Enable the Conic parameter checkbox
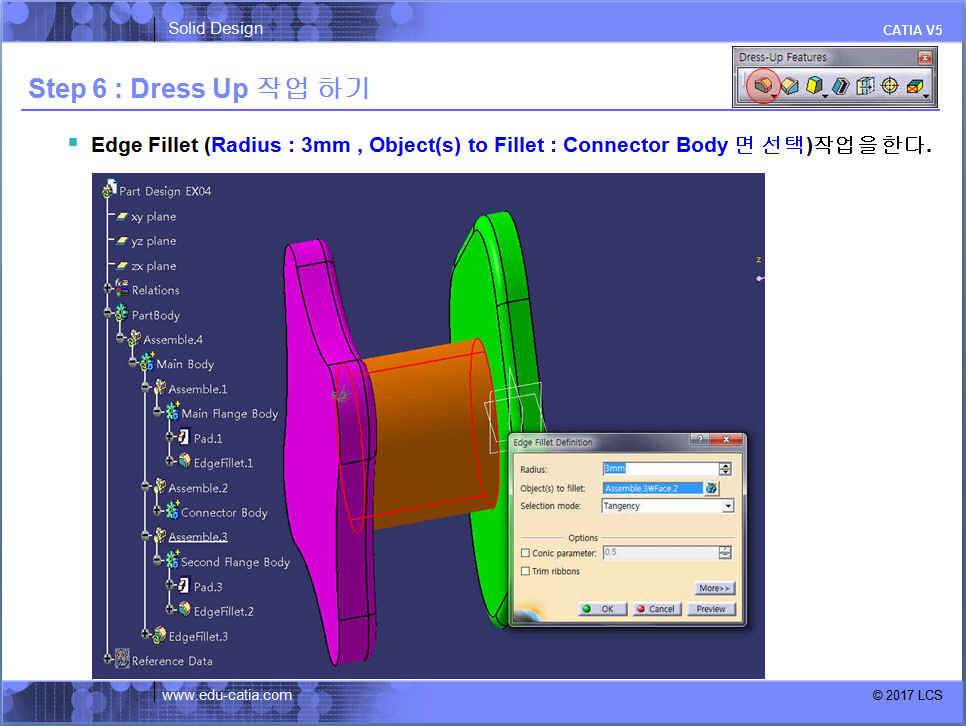Screen dimensions: 966x726 [x=526, y=553]
